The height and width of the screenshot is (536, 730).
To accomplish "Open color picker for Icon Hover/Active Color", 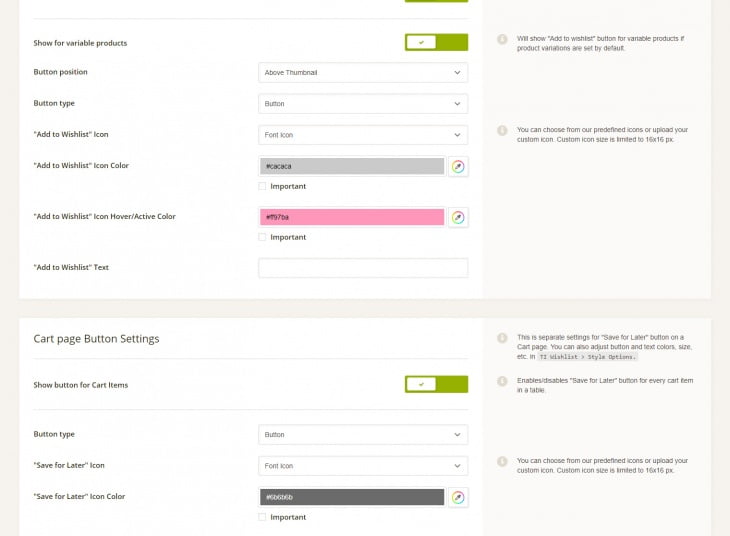I will click(x=458, y=217).
